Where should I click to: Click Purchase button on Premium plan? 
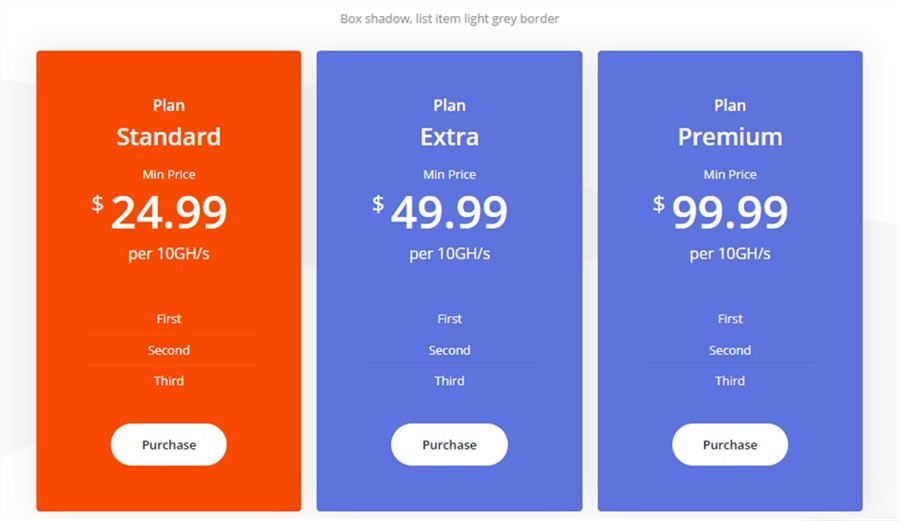pos(730,445)
